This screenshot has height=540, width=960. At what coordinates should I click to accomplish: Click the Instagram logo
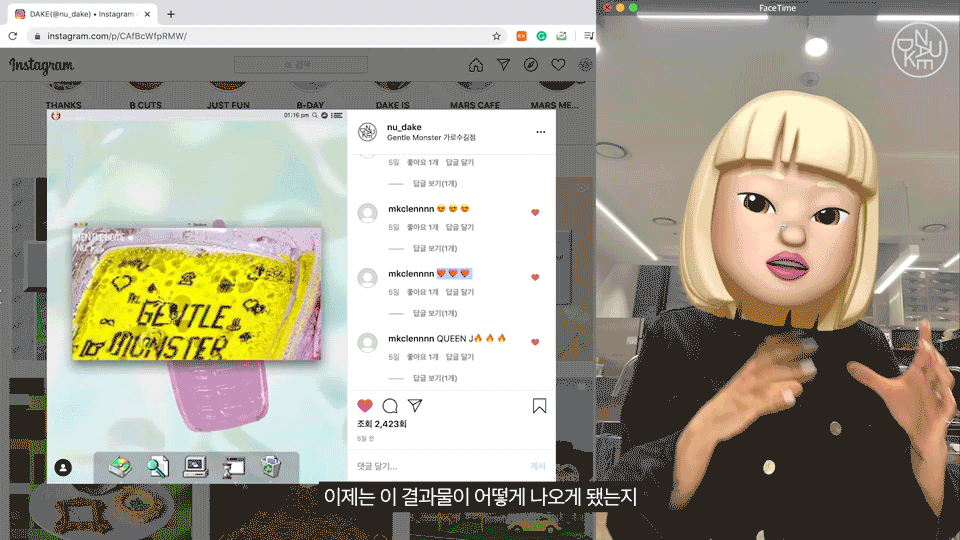pos(42,65)
